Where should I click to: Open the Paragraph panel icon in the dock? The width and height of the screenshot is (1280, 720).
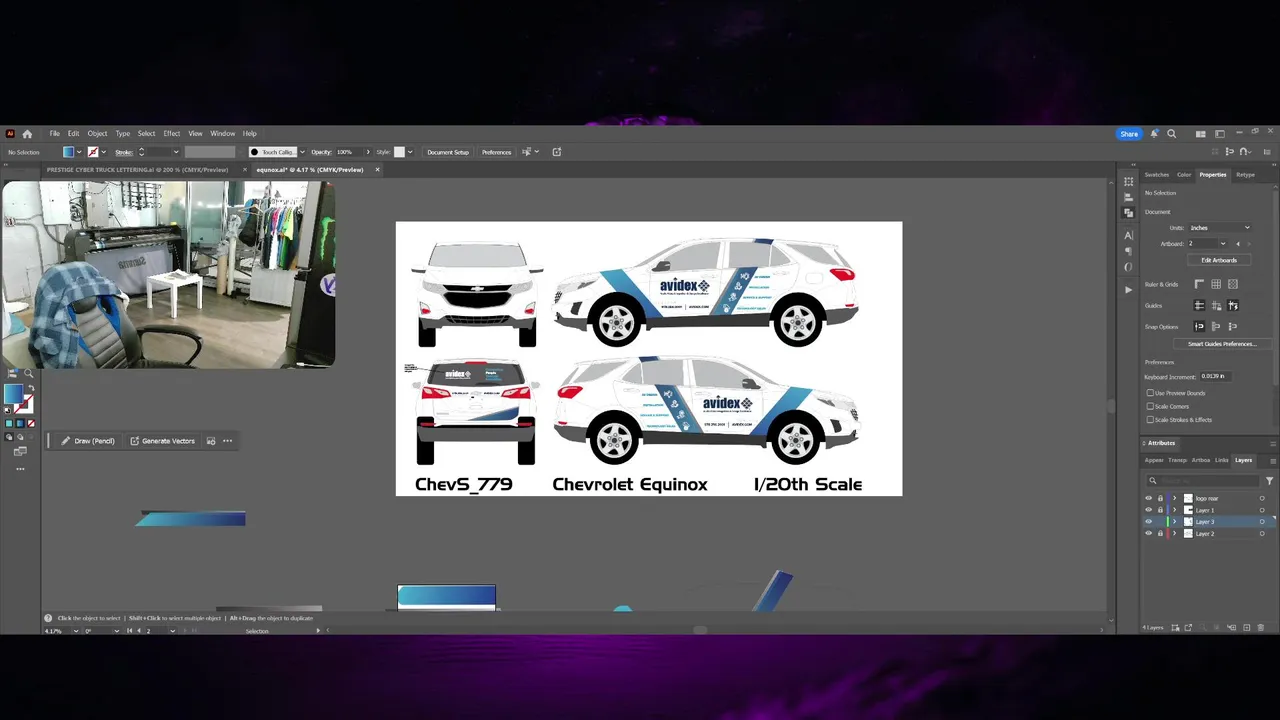(1128, 251)
